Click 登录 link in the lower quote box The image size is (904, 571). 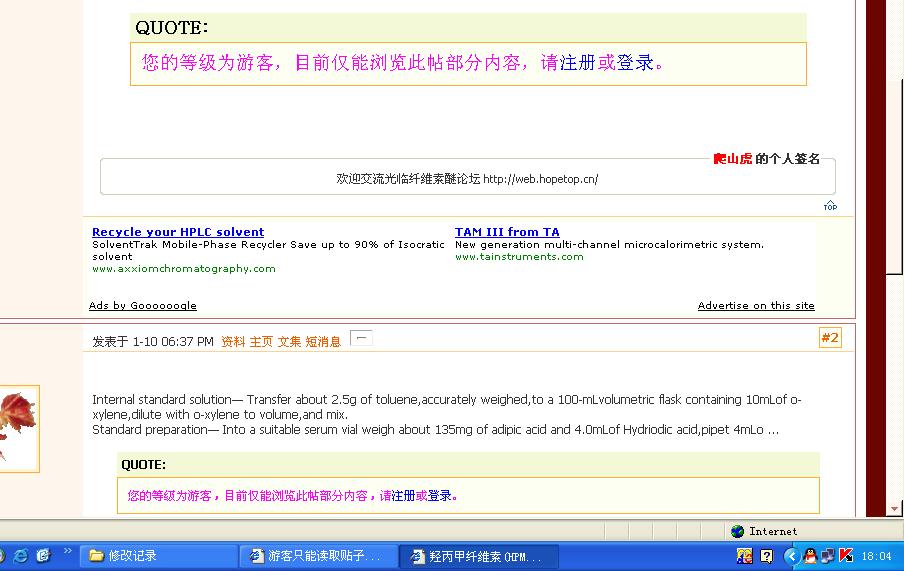[x=439, y=495]
